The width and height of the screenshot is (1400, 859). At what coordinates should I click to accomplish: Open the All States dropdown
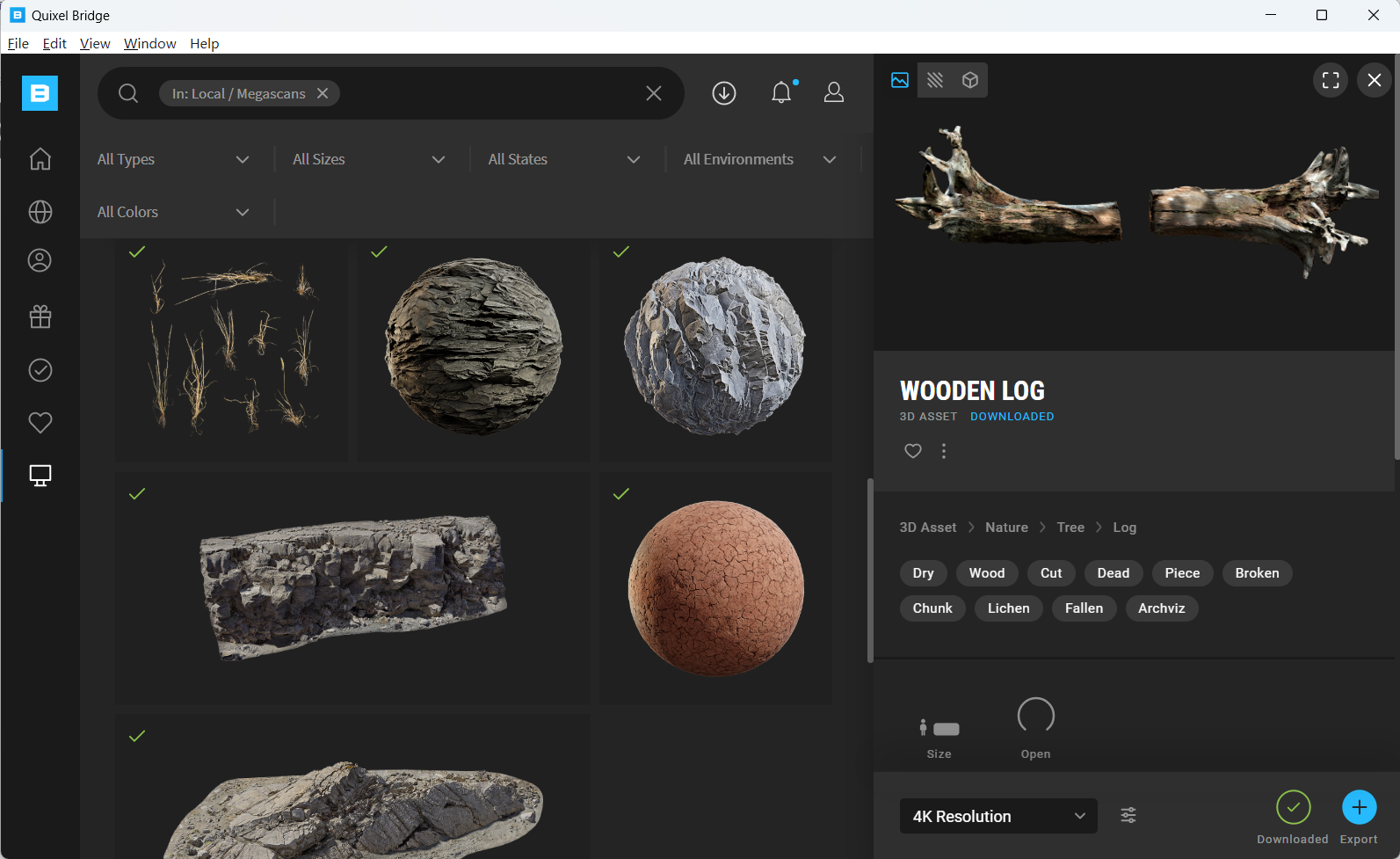564,159
